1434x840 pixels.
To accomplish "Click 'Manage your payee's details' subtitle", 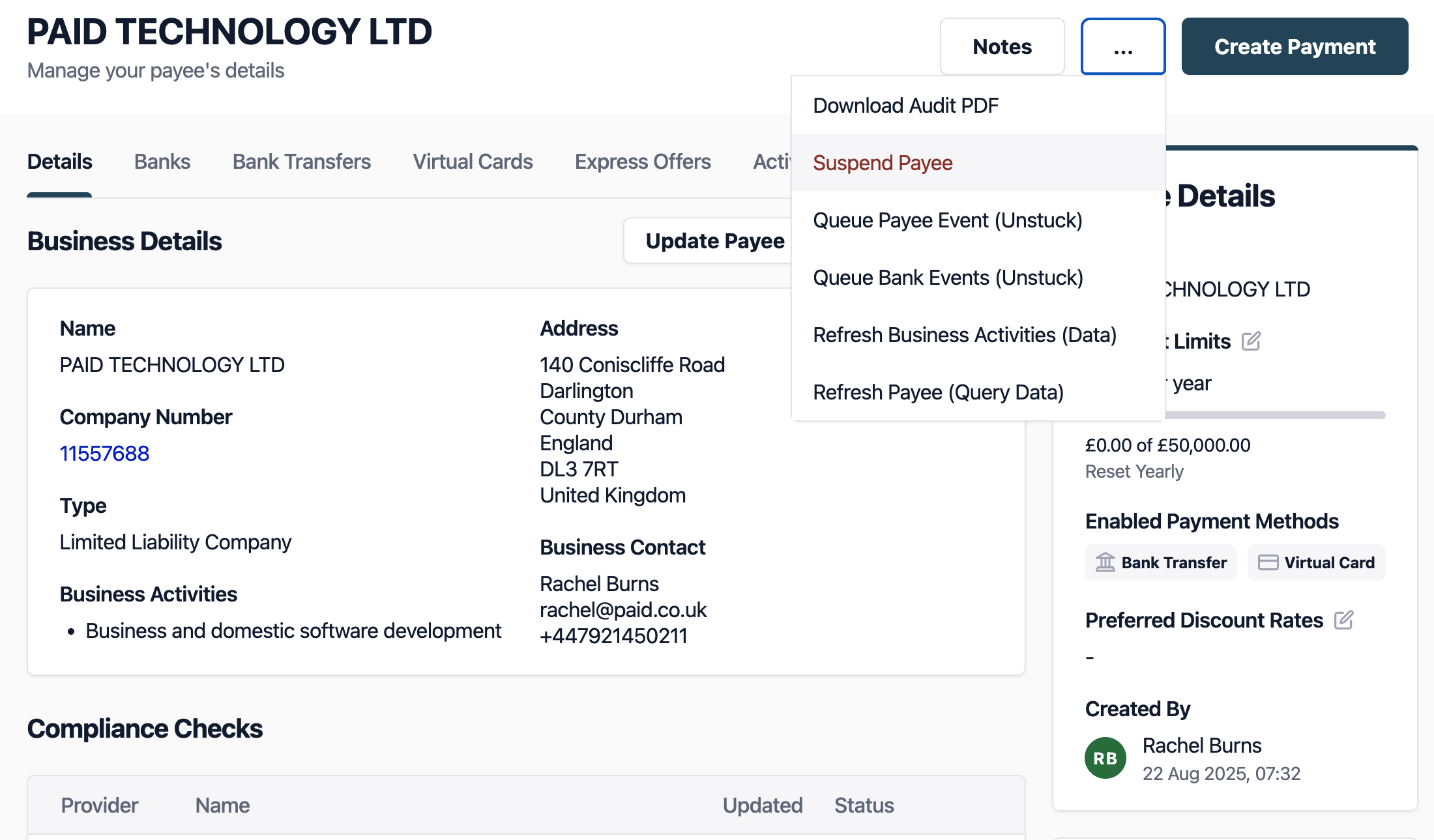I will pyautogui.click(x=156, y=70).
